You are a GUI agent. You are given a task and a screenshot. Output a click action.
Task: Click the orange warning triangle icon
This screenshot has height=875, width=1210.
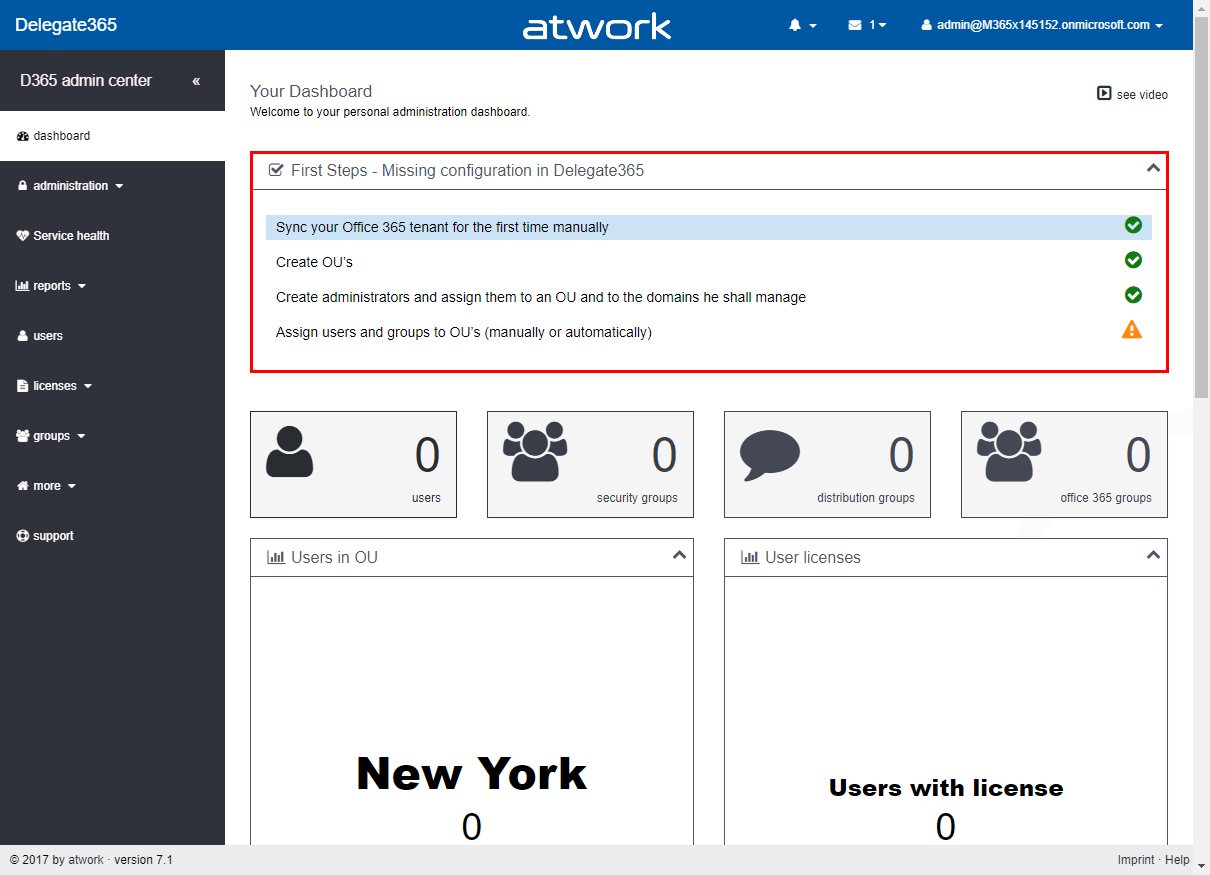(1132, 330)
